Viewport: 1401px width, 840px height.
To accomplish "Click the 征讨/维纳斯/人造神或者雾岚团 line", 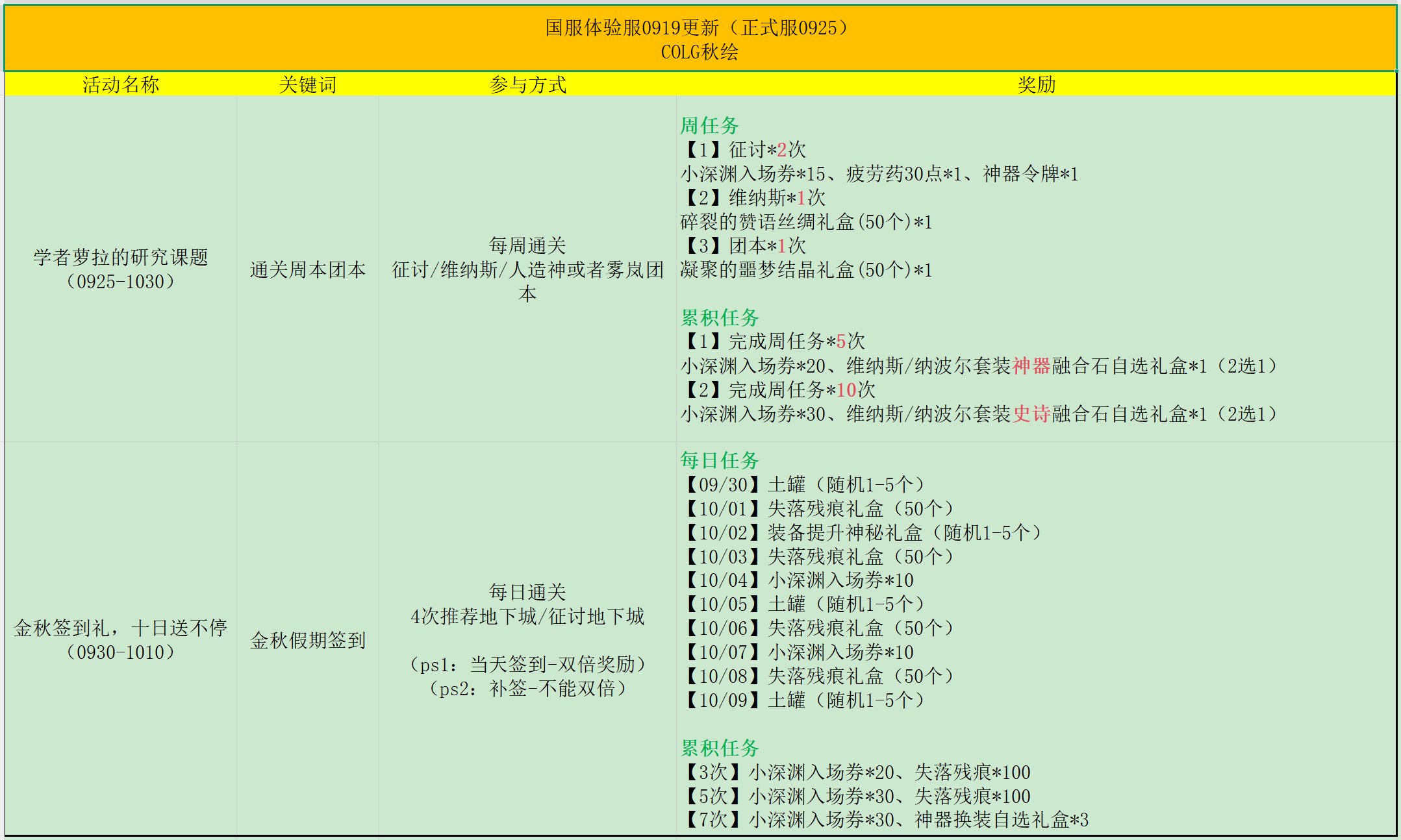I will coord(527,269).
